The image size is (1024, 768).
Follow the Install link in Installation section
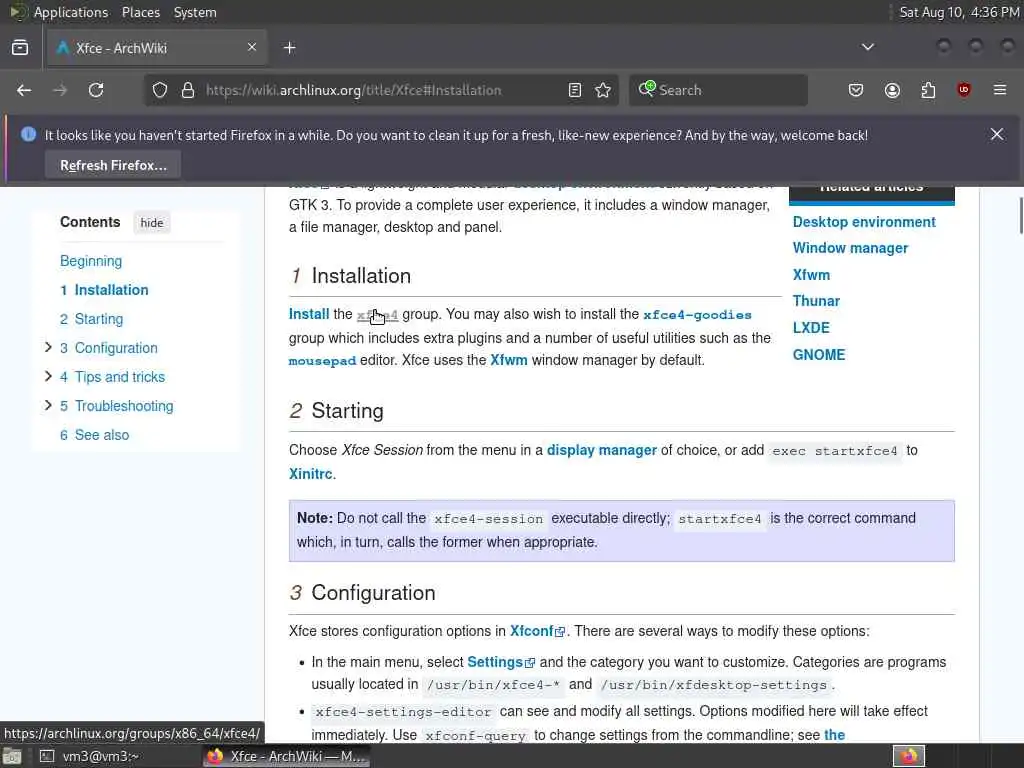(309, 314)
